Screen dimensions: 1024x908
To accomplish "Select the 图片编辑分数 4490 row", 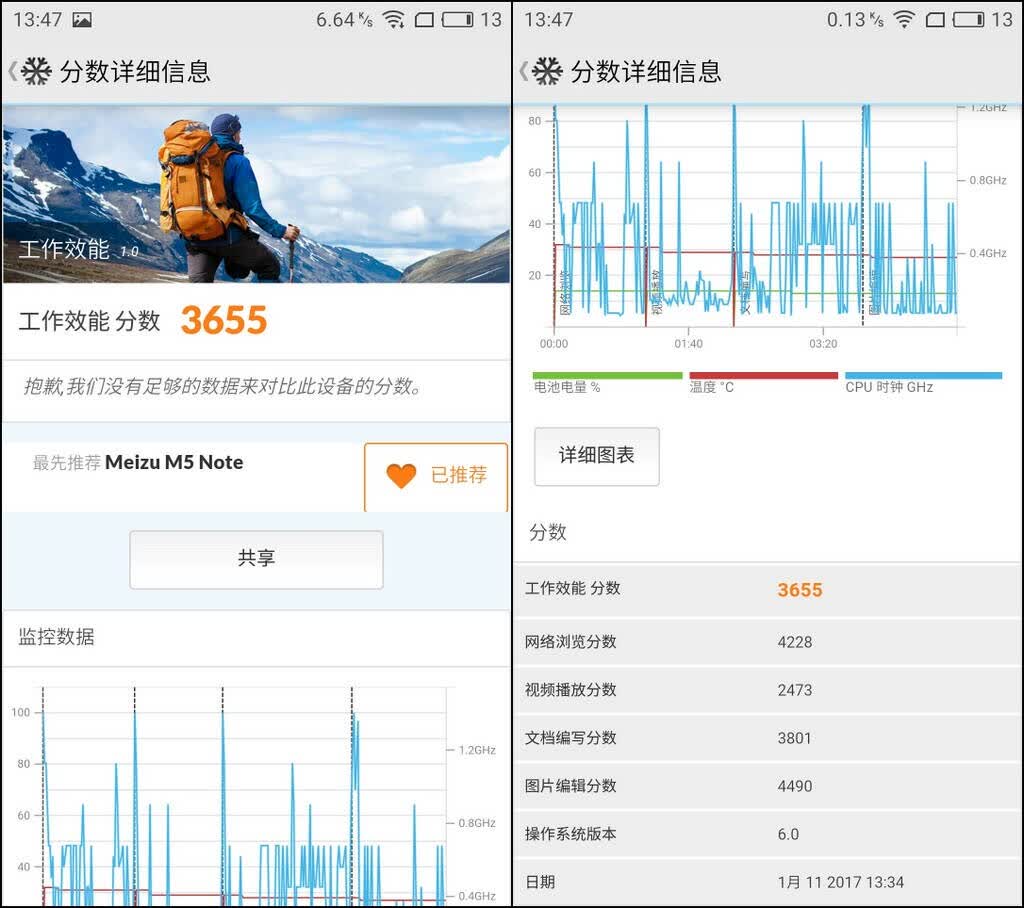I will pyautogui.click(x=768, y=786).
